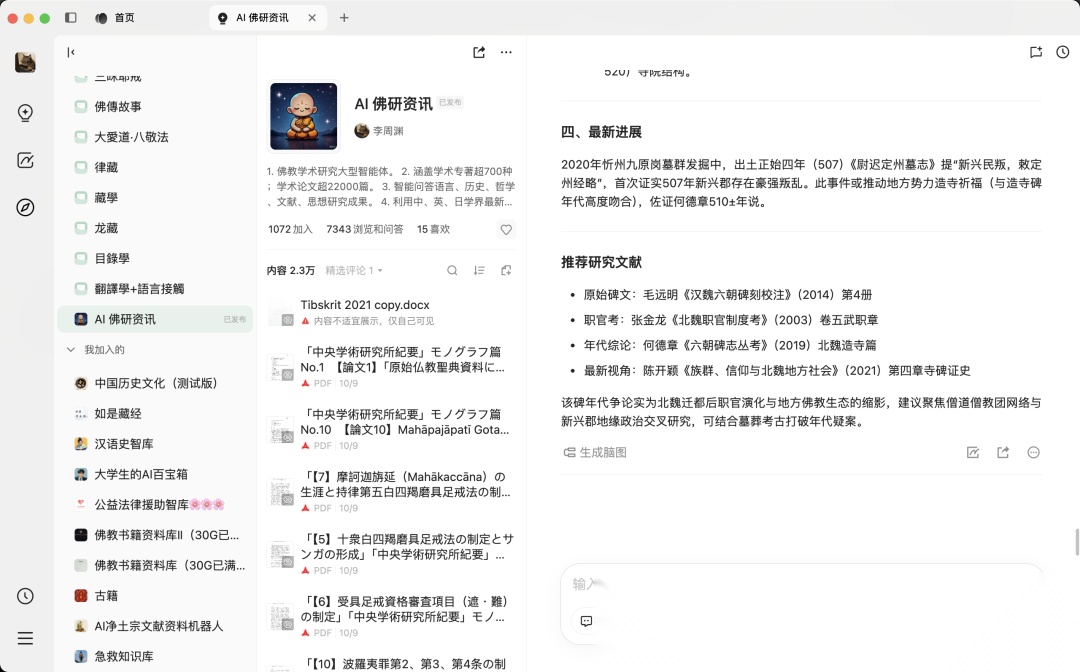The image size is (1080, 672).
Task: Open the Tibskrit 2021 copy.docx file
Action: (391, 312)
